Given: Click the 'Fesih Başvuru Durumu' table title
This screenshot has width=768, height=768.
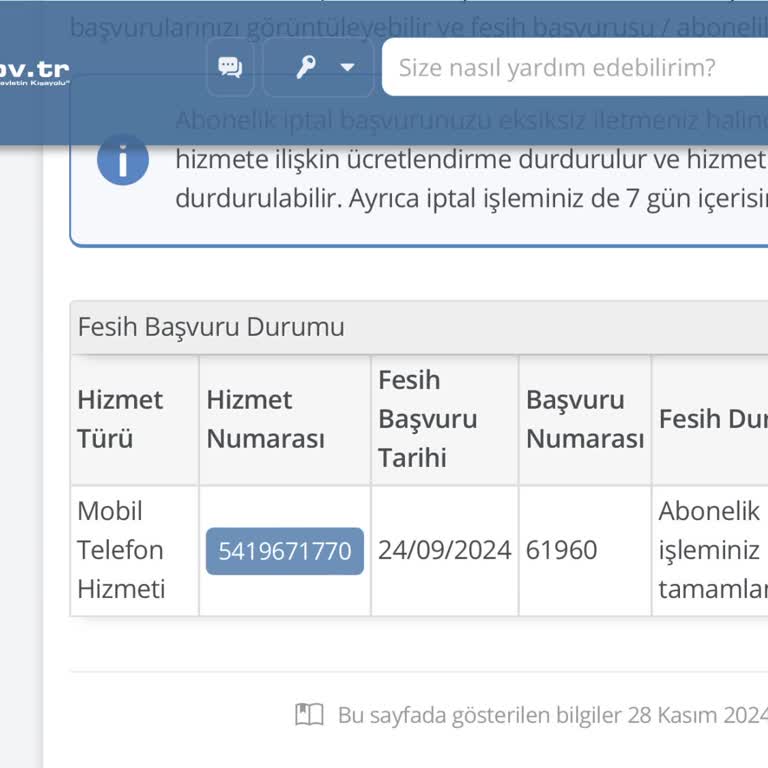Looking at the screenshot, I should pos(211,327).
